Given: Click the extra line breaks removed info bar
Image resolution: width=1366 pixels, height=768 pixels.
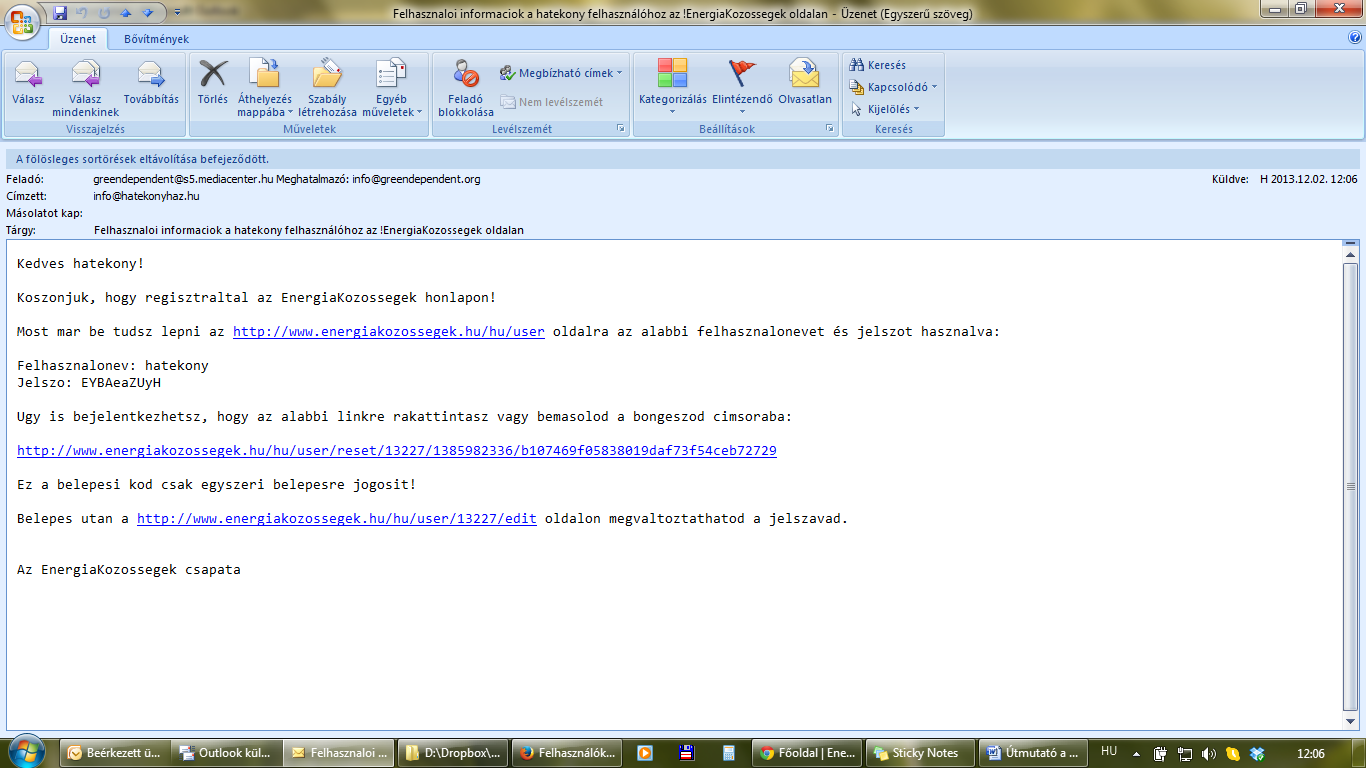Looking at the screenshot, I should pos(683,159).
